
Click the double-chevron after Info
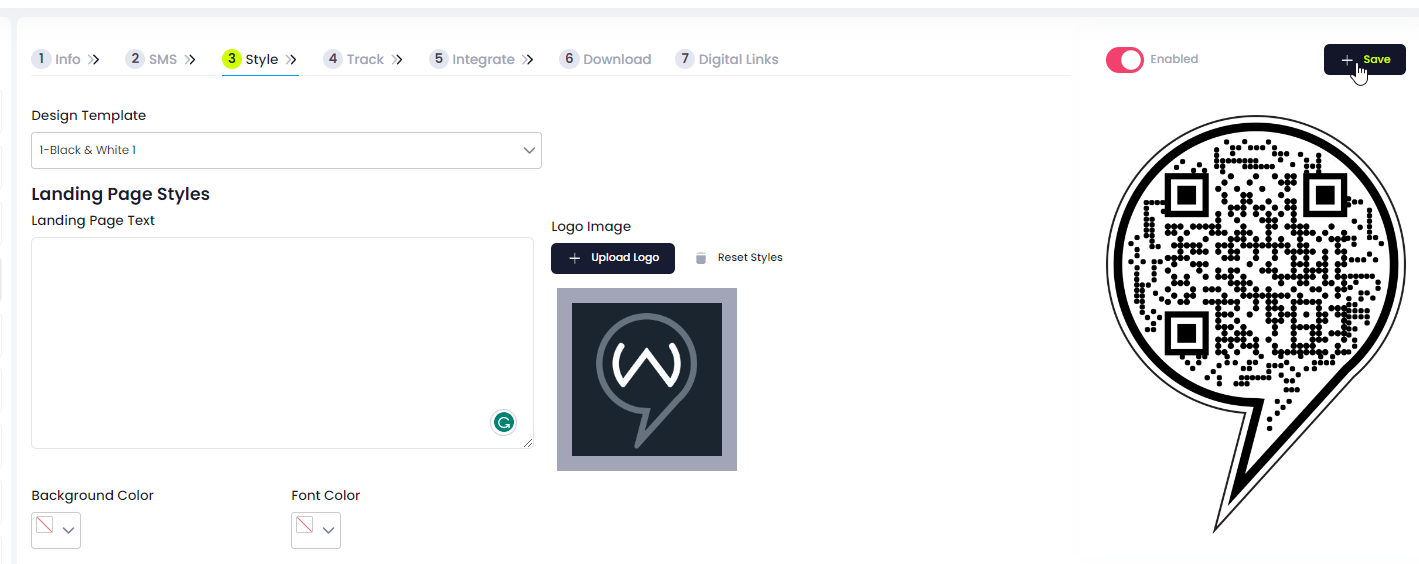click(x=94, y=60)
